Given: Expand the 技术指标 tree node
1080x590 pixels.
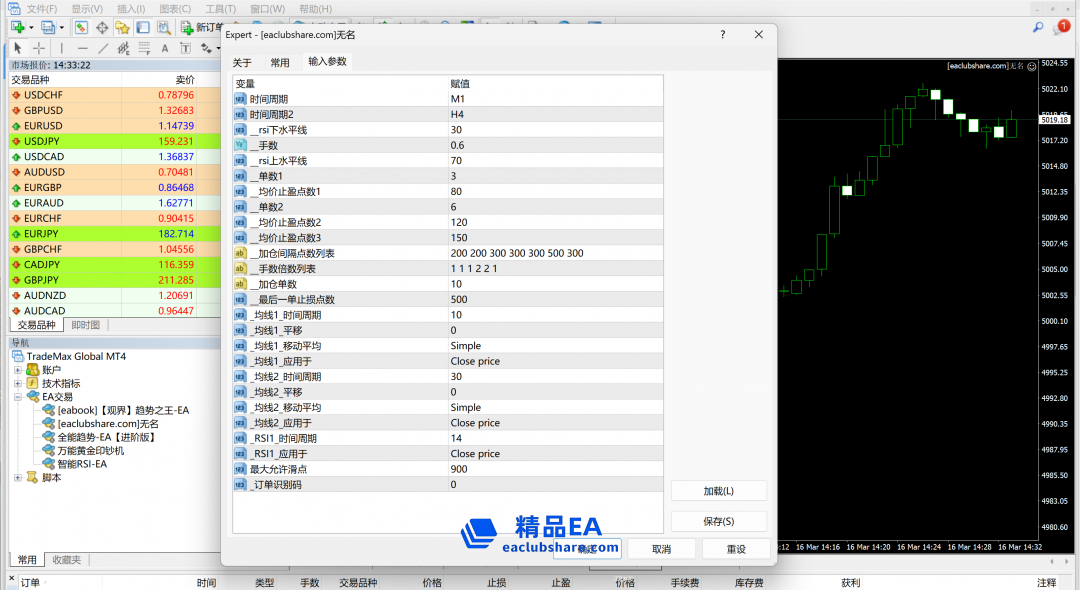Looking at the screenshot, I should pyautogui.click(x=18, y=383).
